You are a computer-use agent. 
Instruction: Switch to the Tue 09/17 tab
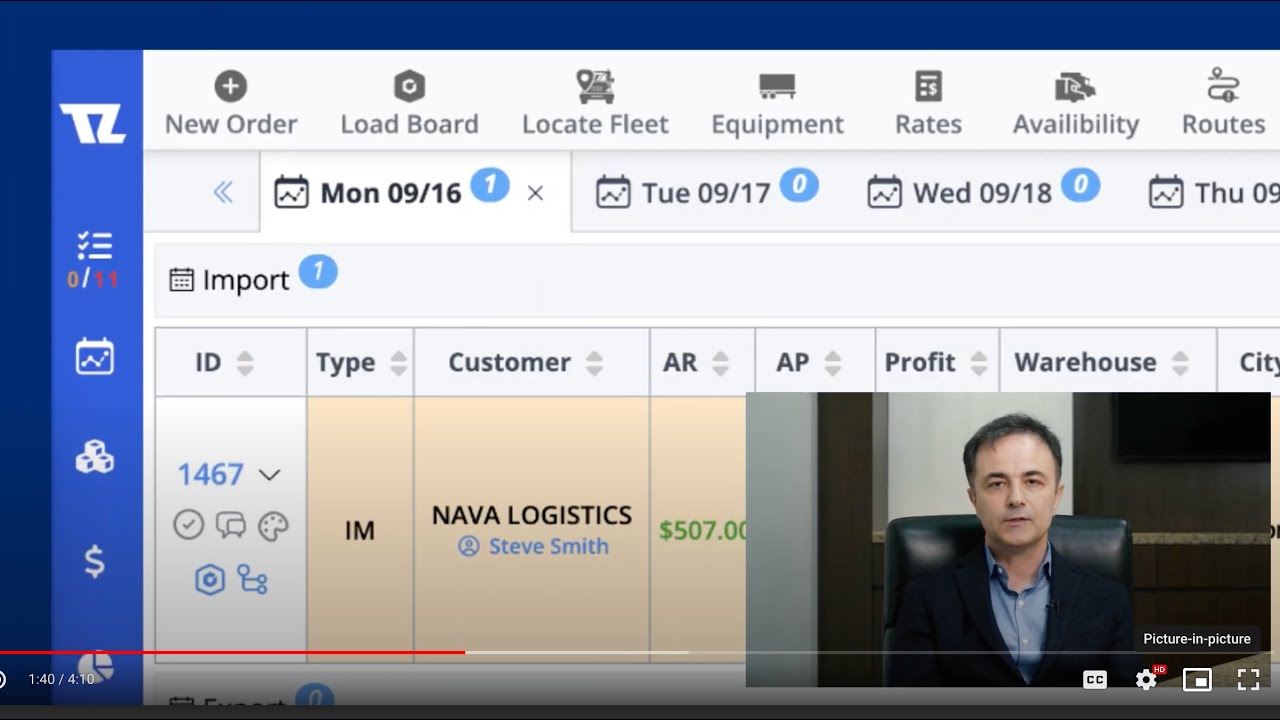tap(707, 191)
